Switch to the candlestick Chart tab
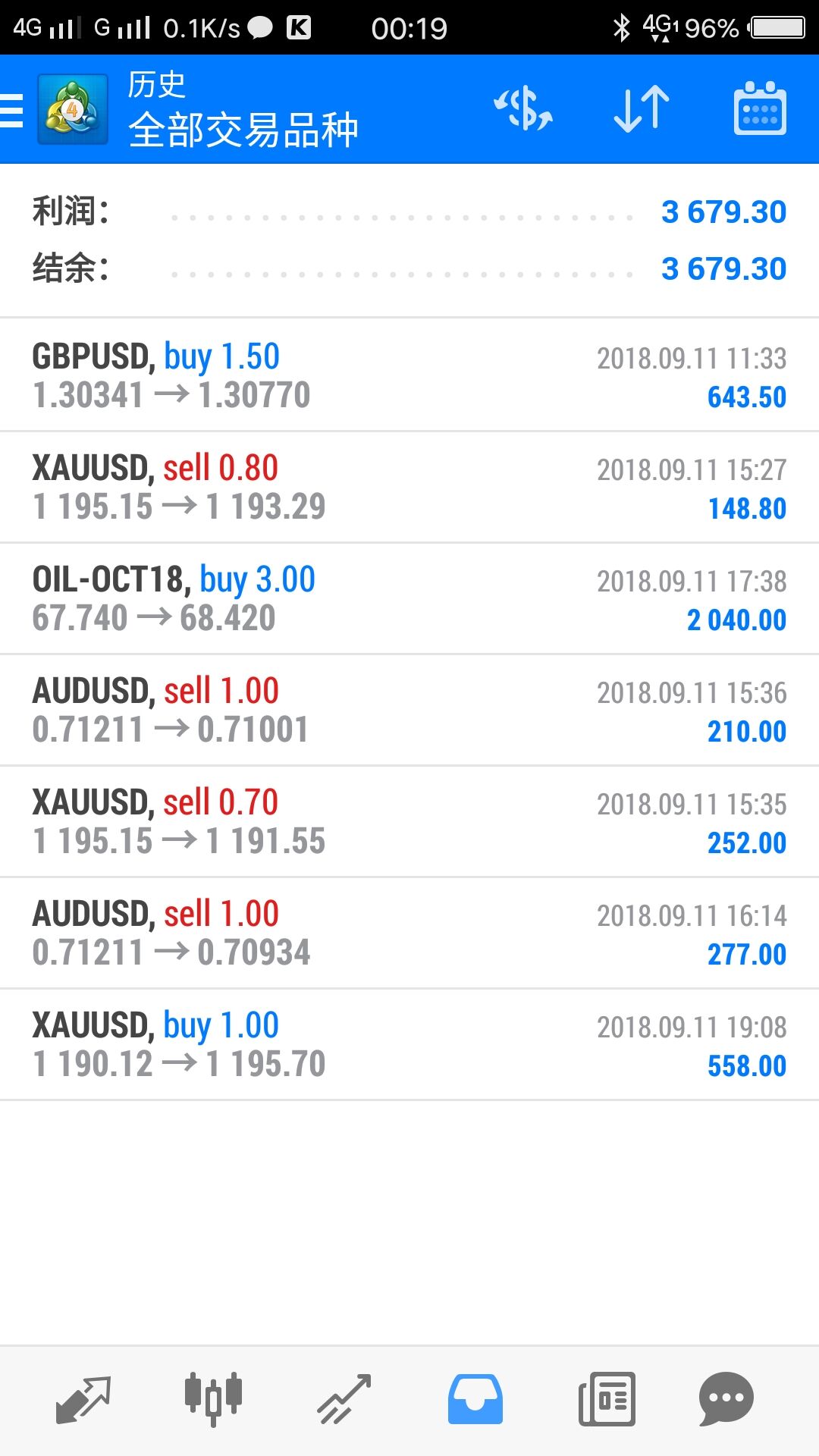This screenshot has height=1456, width=819. 213,1398
